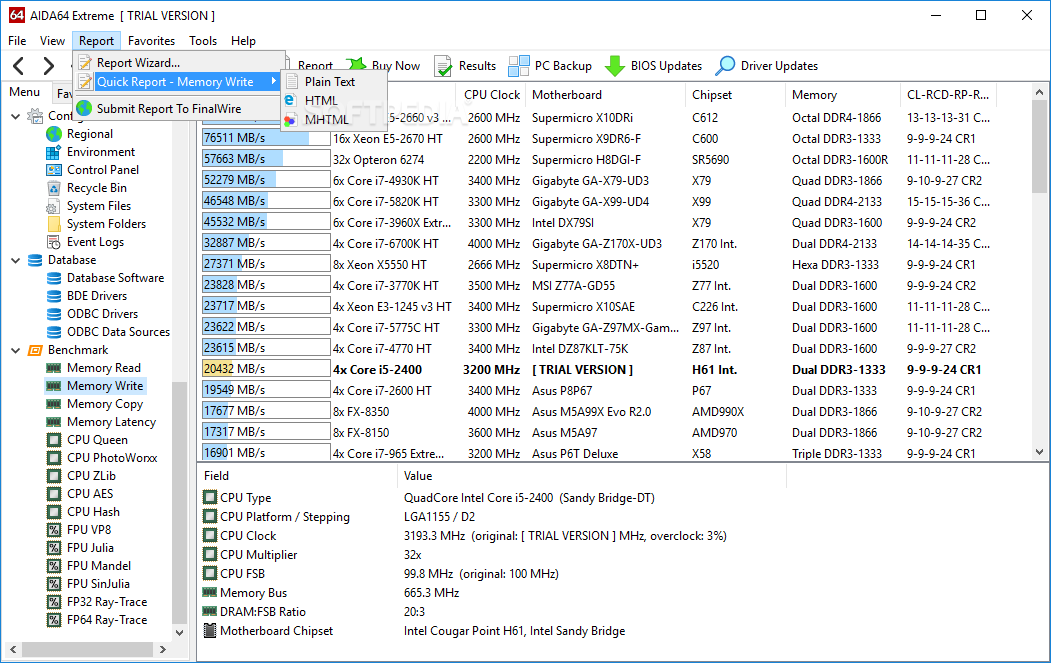This screenshot has width=1051, height=663.
Task: Click the Recycle Bin icon in tree
Action: click(54, 188)
